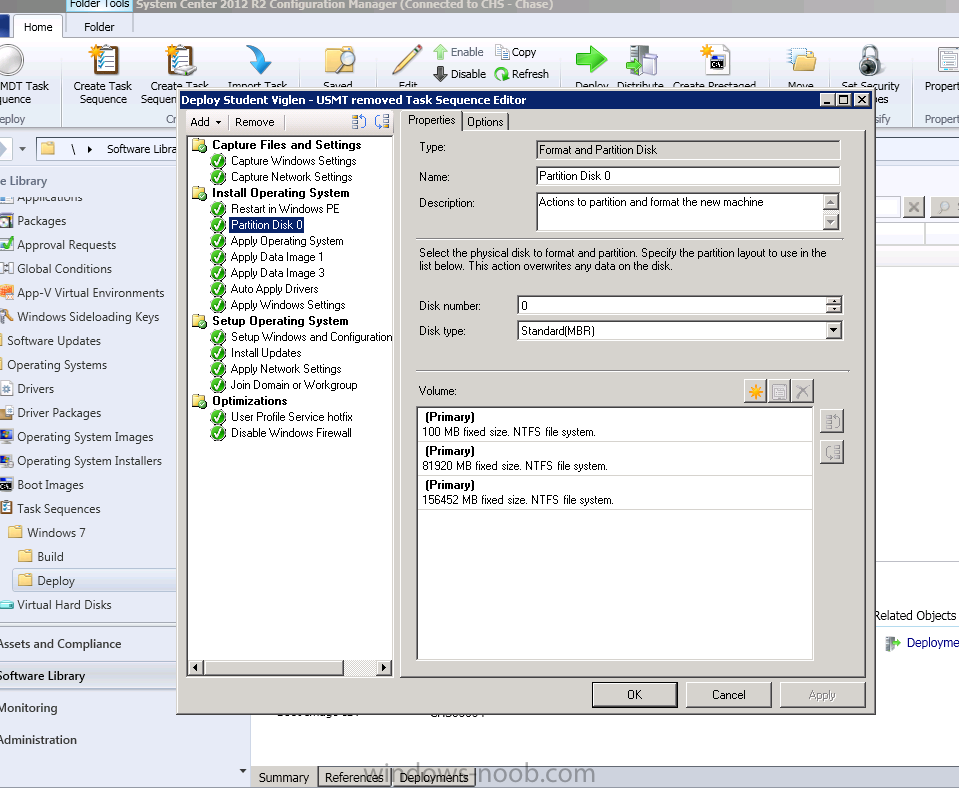Select Install Updates step

(x=265, y=353)
